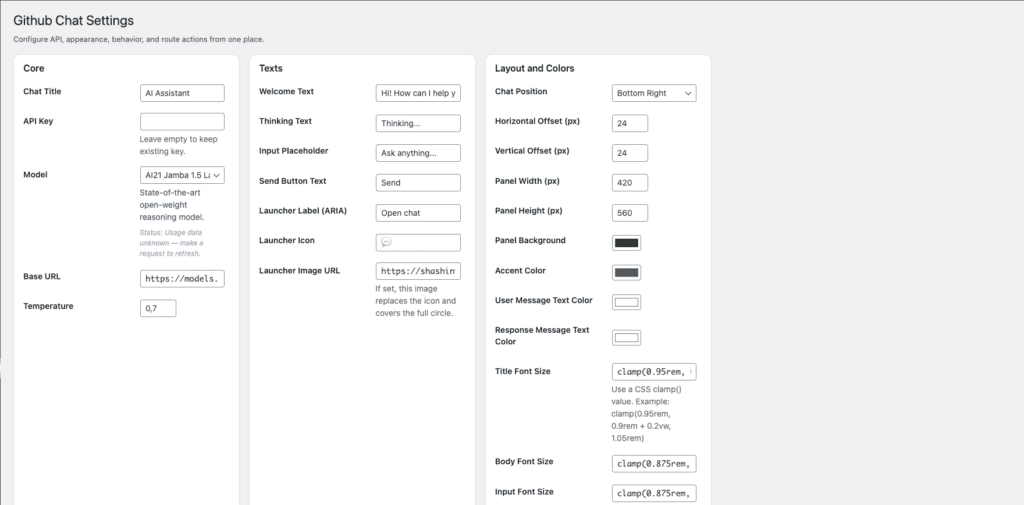Click the 'State-of-the-art open-weight' model description
1024x505 pixels.
click(172, 204)
